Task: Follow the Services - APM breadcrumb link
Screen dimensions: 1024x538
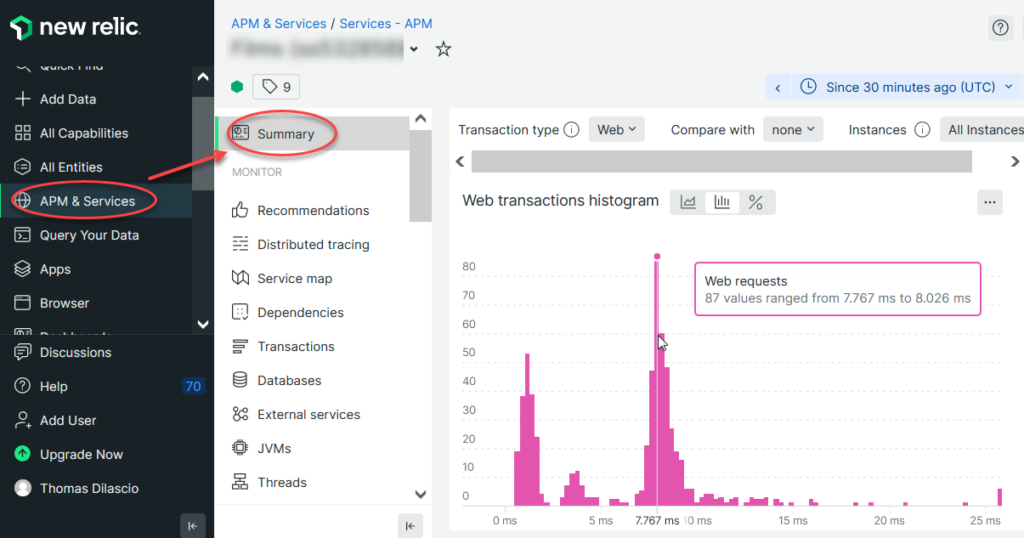Action: point(386,24)
